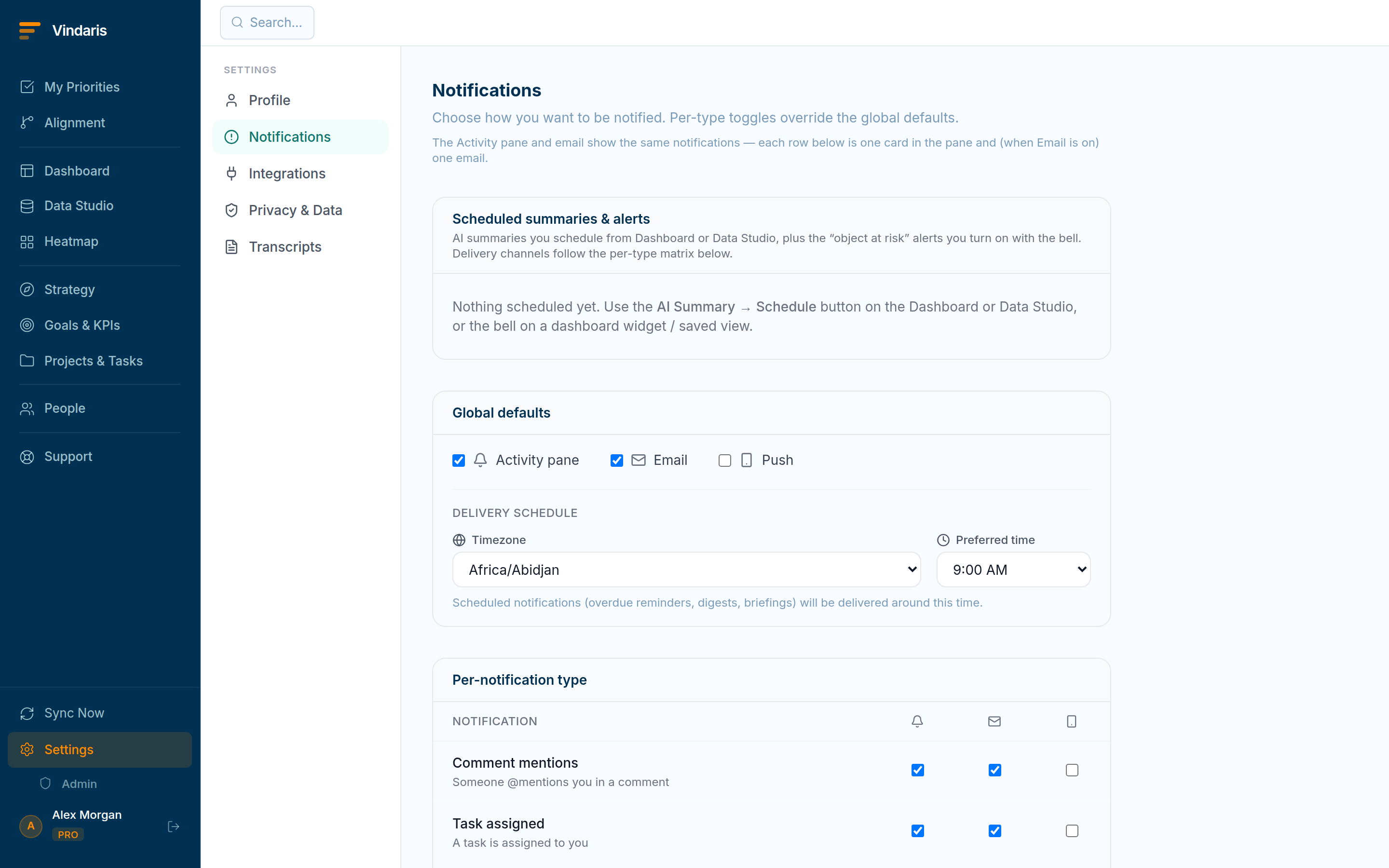Click the log out icon beside Alex Morgan
Screen dimensions: 1389x868
pyautogui.click(x=173, y=826)
